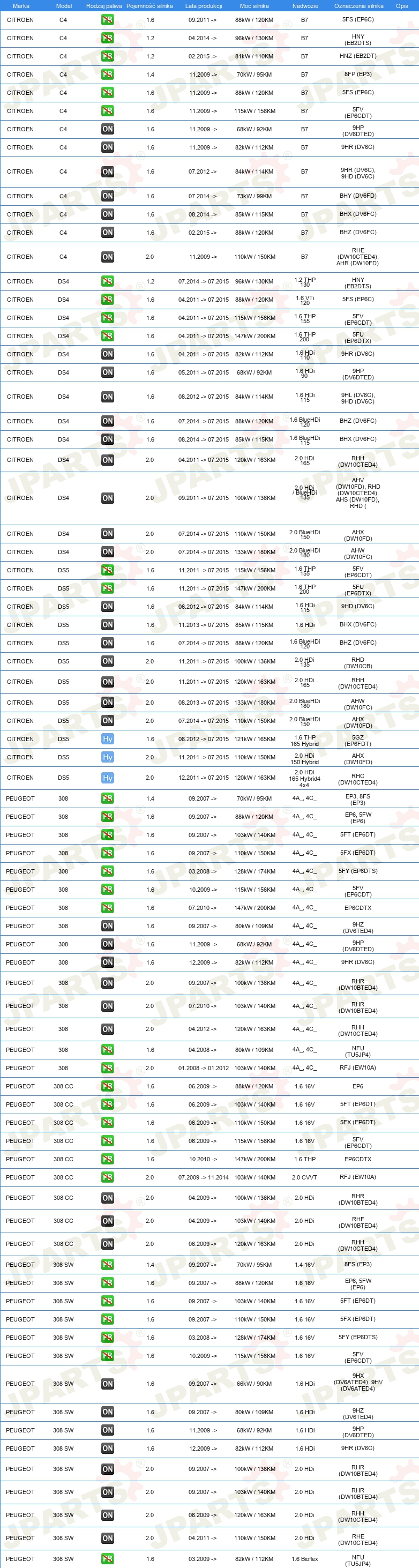Click hybrid Hy icon in DS5 2.0 HDi 150 Hybrid row
The height and width of the screenshot is (1568, 419).
(x=108, y=757)
